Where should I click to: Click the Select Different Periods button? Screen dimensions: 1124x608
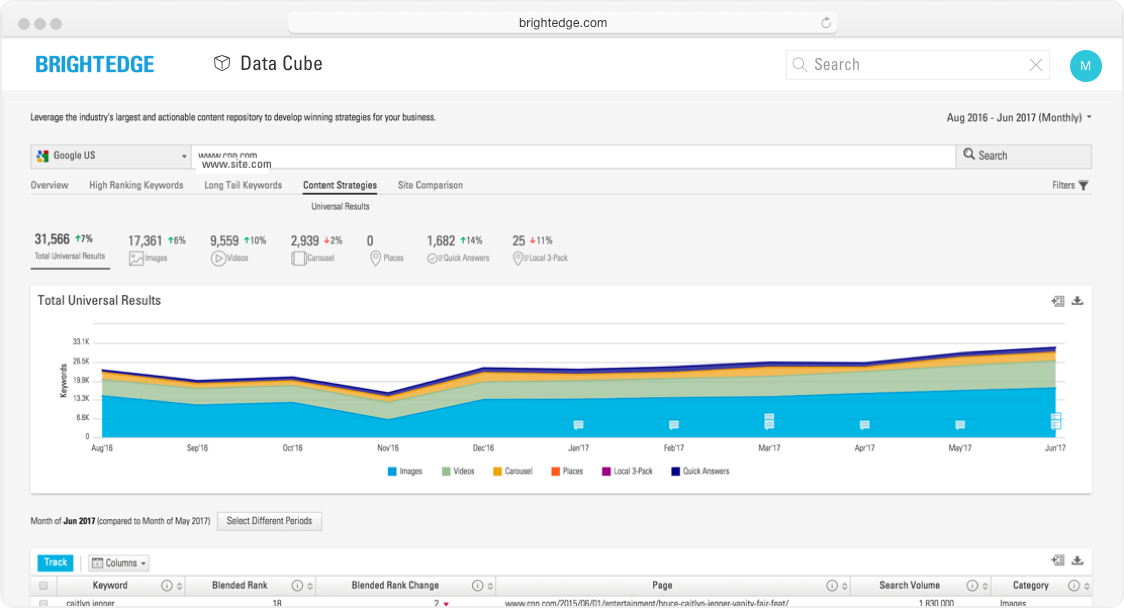tap(269, 521)
